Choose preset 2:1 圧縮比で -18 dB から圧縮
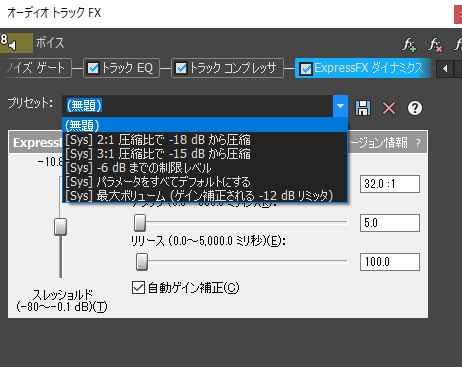462x367 pixels. coord(205,140)
